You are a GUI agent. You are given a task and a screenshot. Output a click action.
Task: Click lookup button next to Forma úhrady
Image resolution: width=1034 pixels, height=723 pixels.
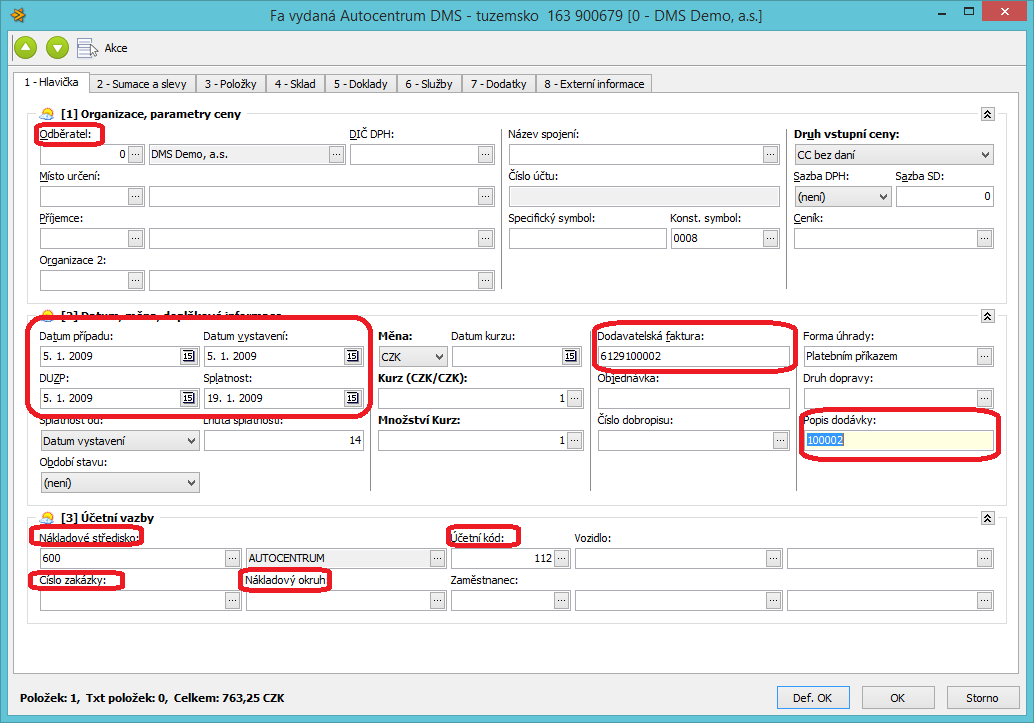(985, 356)
